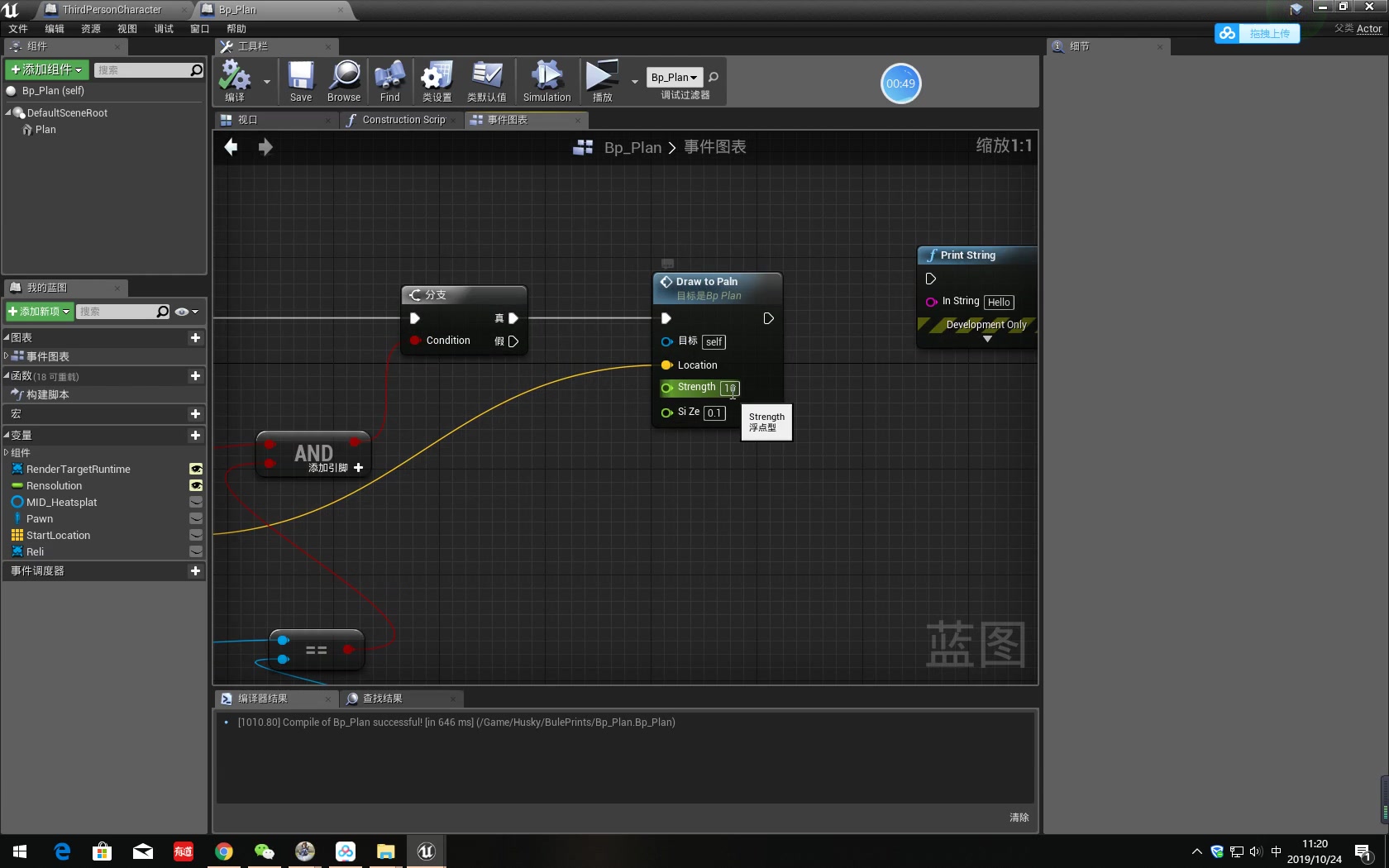Open Find with the binoculars toolbar icon
1389x868 pixels.
pyautogui.click(x=389, y=80)
